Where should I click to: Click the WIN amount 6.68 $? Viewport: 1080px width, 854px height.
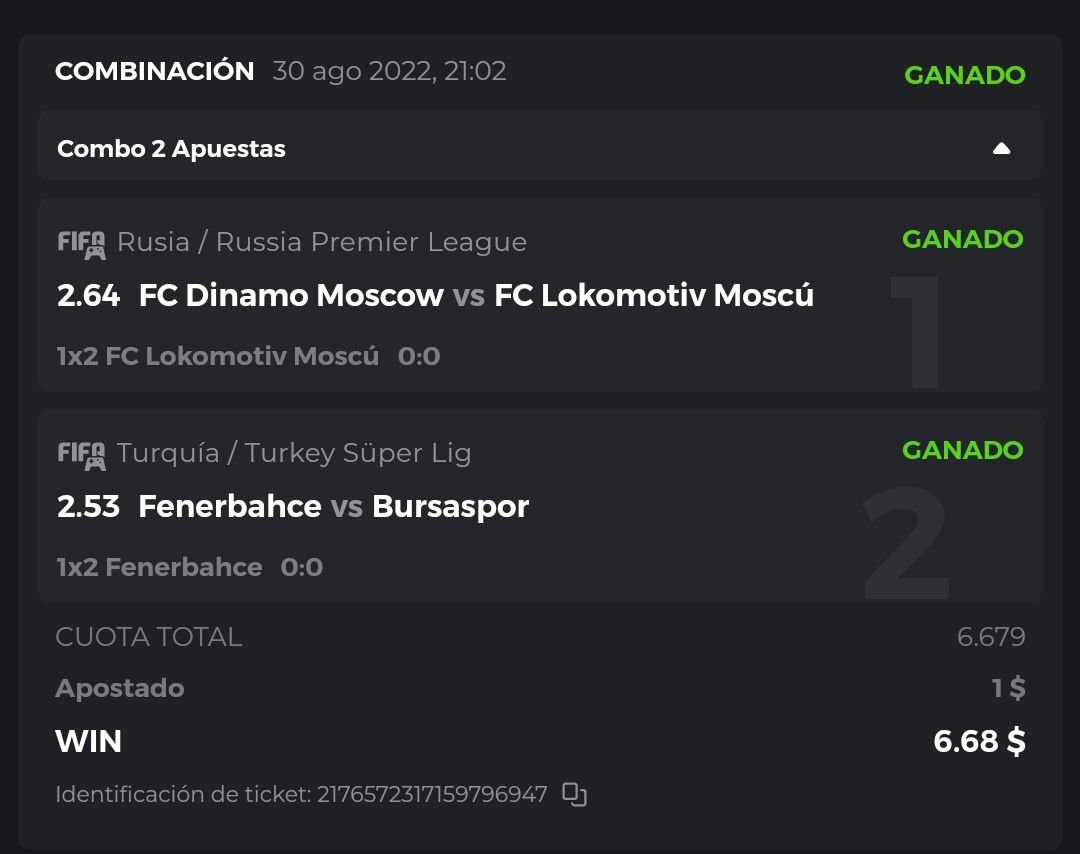[979, 741]
